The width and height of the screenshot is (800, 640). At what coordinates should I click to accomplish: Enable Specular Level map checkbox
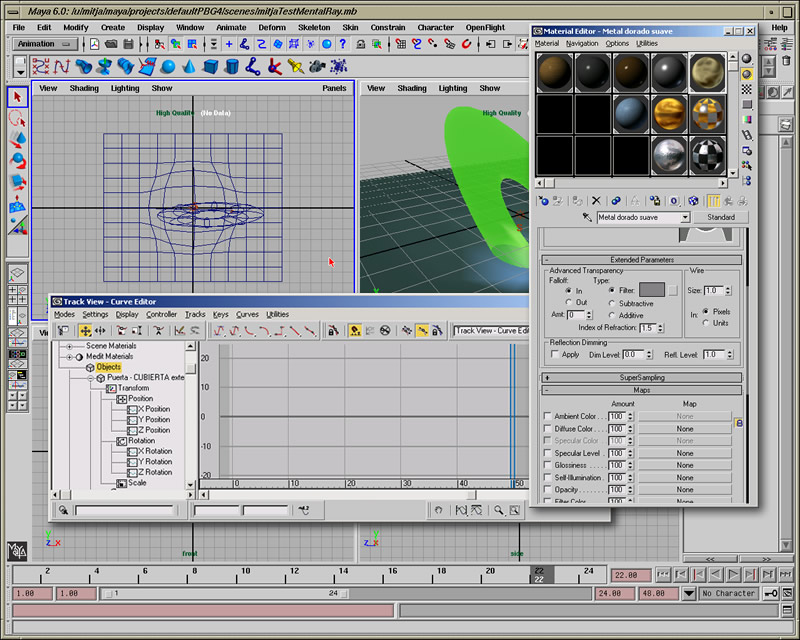pyautogui.click(x=547, y=453)
